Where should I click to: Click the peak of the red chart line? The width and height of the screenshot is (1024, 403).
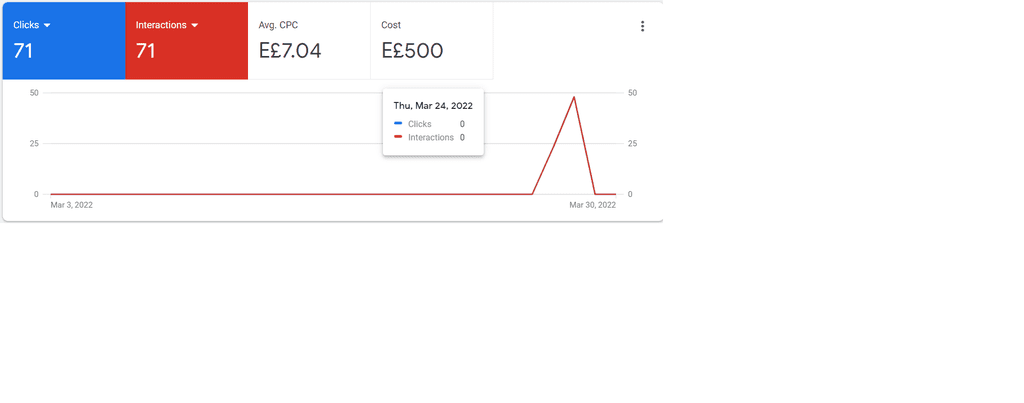[574, 97]
